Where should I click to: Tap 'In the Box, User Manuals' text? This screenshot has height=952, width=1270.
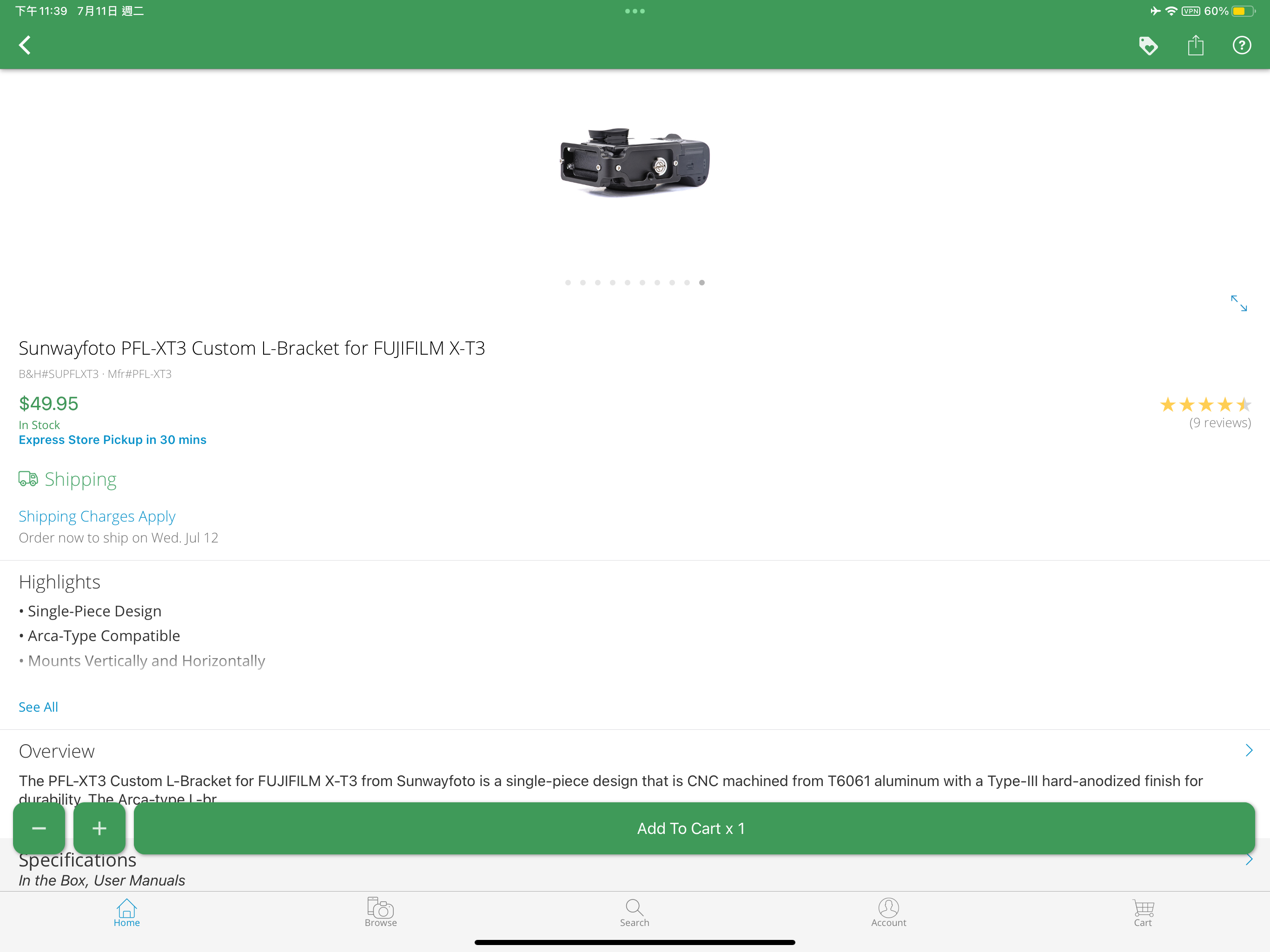(102, 880)
